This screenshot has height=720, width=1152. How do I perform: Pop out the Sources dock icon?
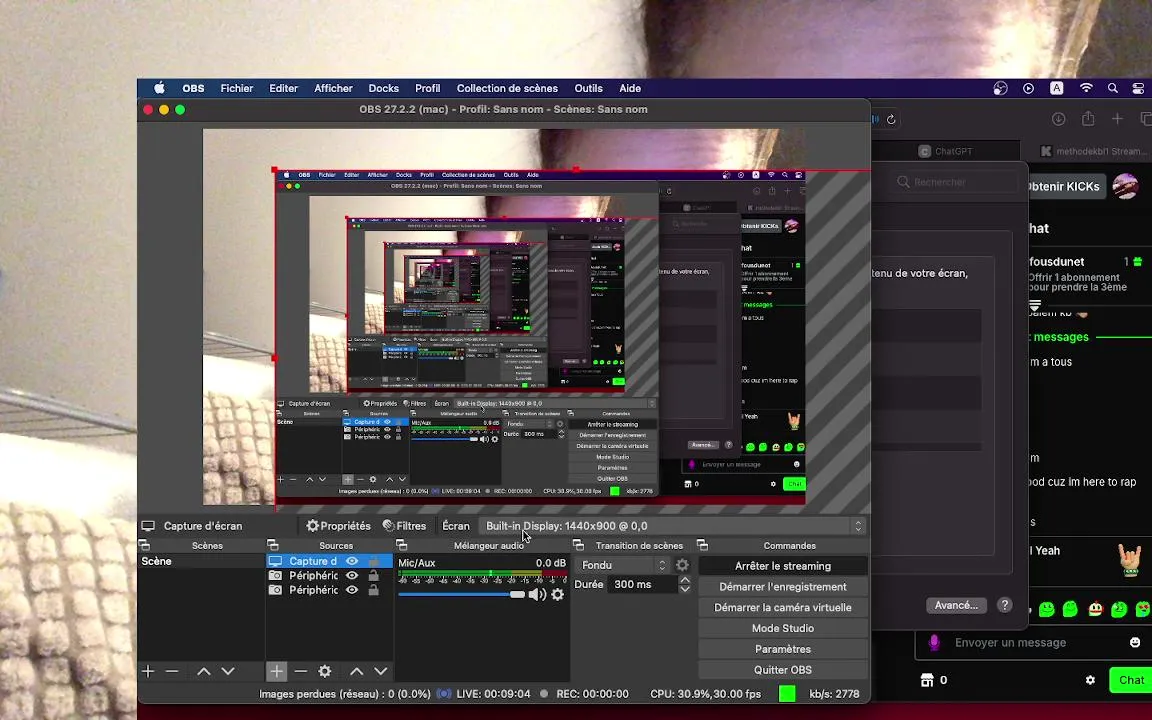pyautogui.click(x=273, y=545)
